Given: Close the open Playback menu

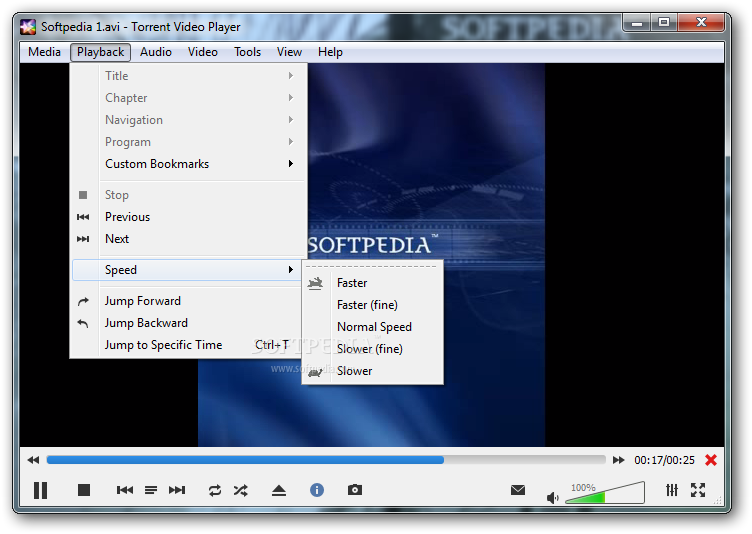Looking at the screenshot, I should (100, 52).
